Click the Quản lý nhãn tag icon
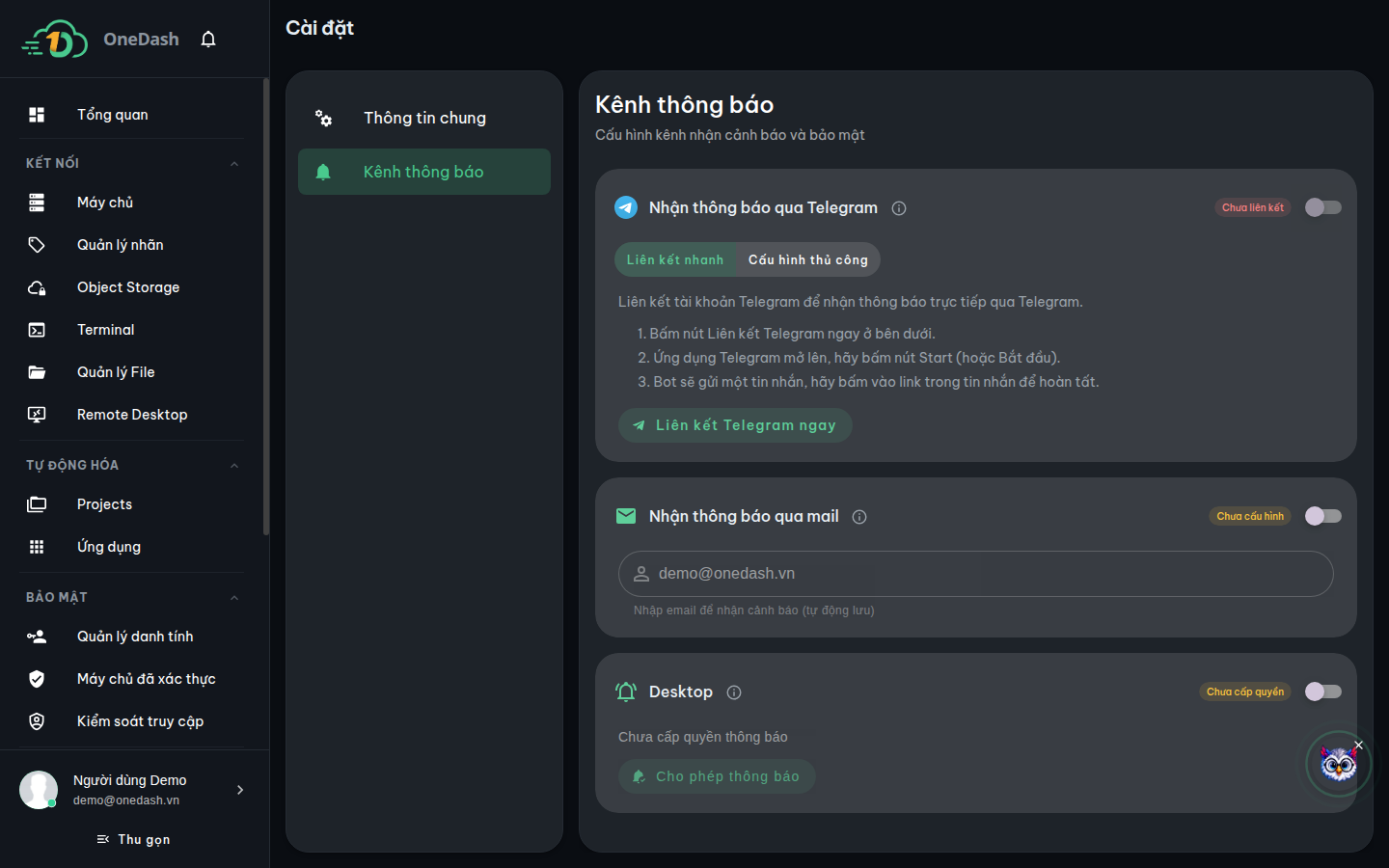Screen dimensions: 1389x868 37,245
